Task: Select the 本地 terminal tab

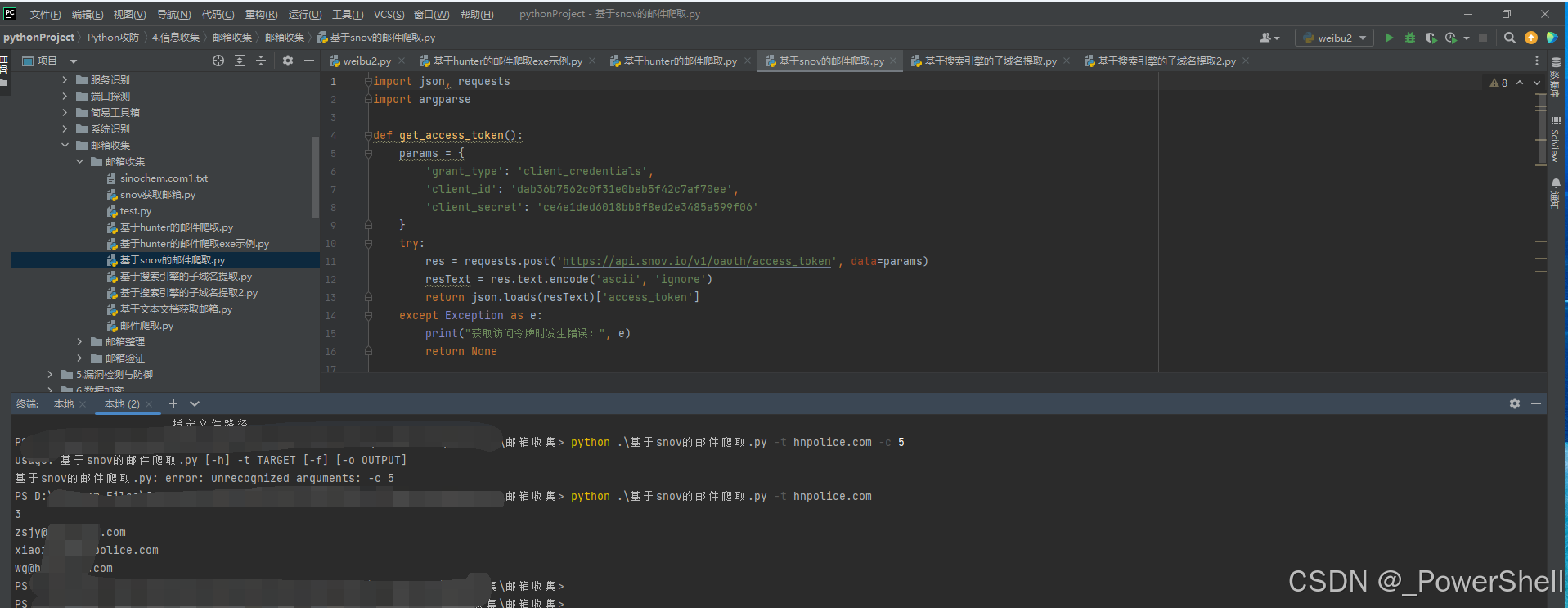Action: tap(64, 404)
